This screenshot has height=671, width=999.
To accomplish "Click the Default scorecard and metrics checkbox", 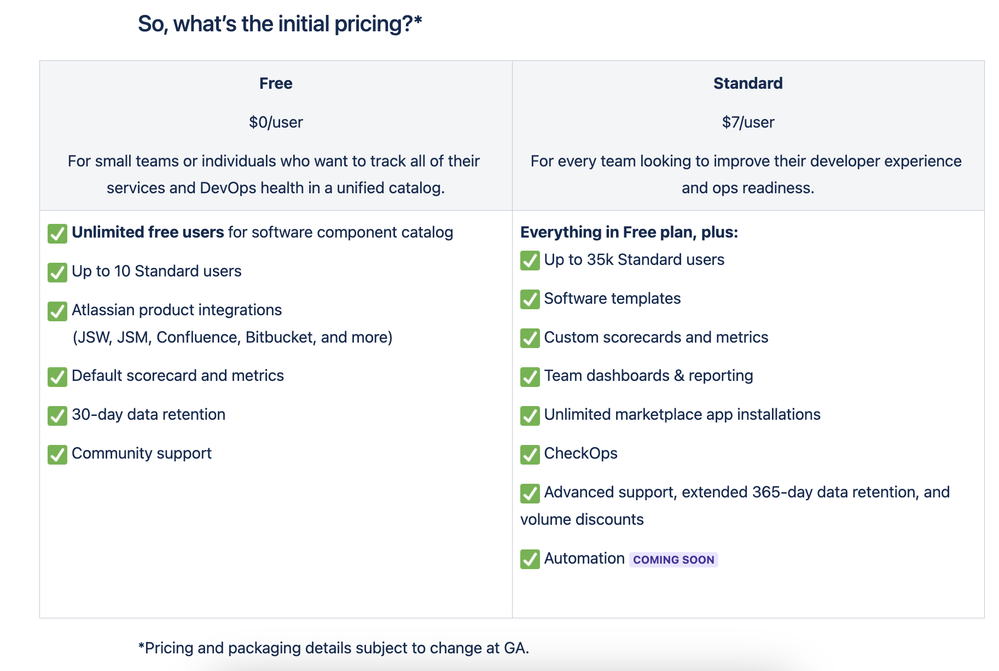I will pos(58,377).
